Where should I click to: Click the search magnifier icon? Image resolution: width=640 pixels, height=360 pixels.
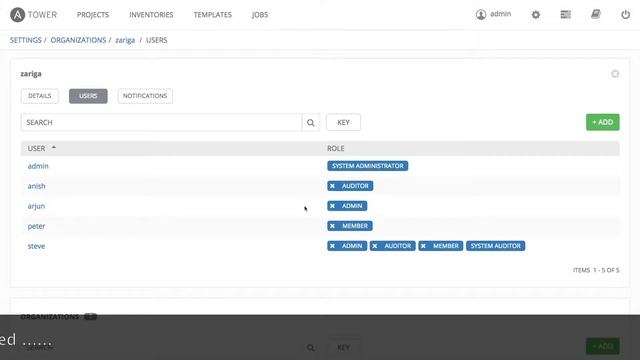[311, 122]
